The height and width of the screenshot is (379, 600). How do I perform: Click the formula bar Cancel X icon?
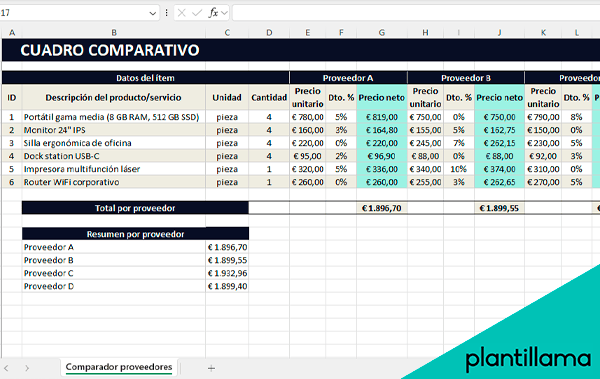(182, 13)
